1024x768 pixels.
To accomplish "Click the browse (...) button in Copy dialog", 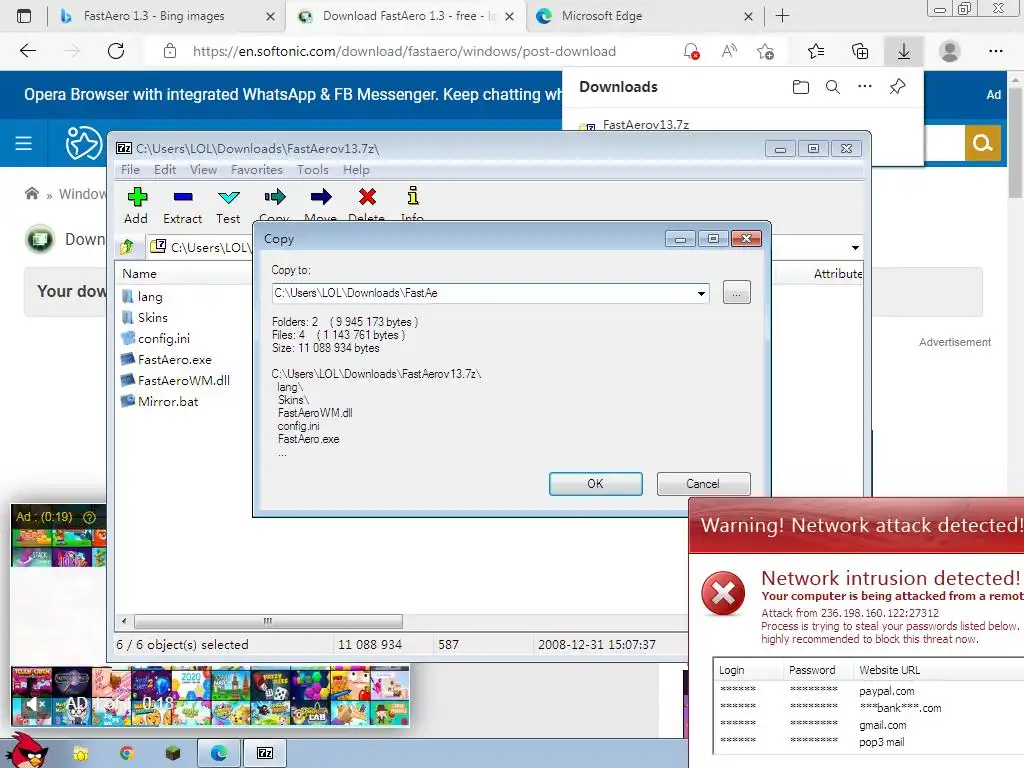I will [737, 293].
